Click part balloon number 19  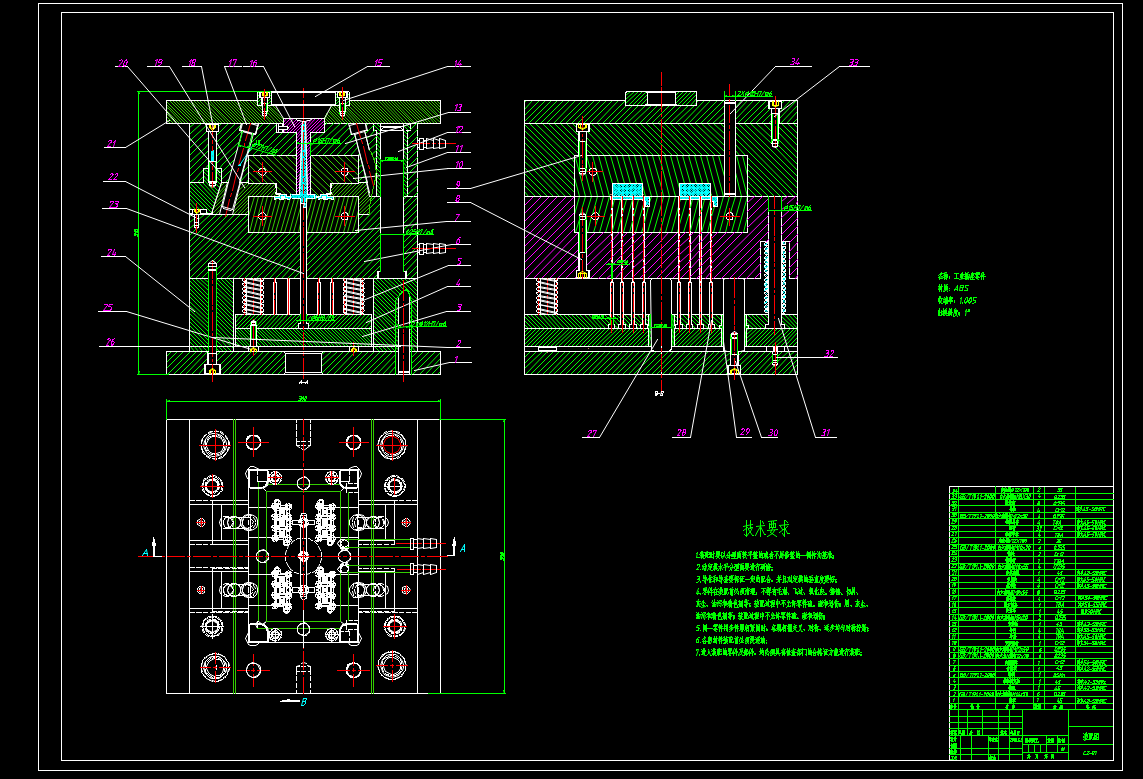tap(158, 63)
